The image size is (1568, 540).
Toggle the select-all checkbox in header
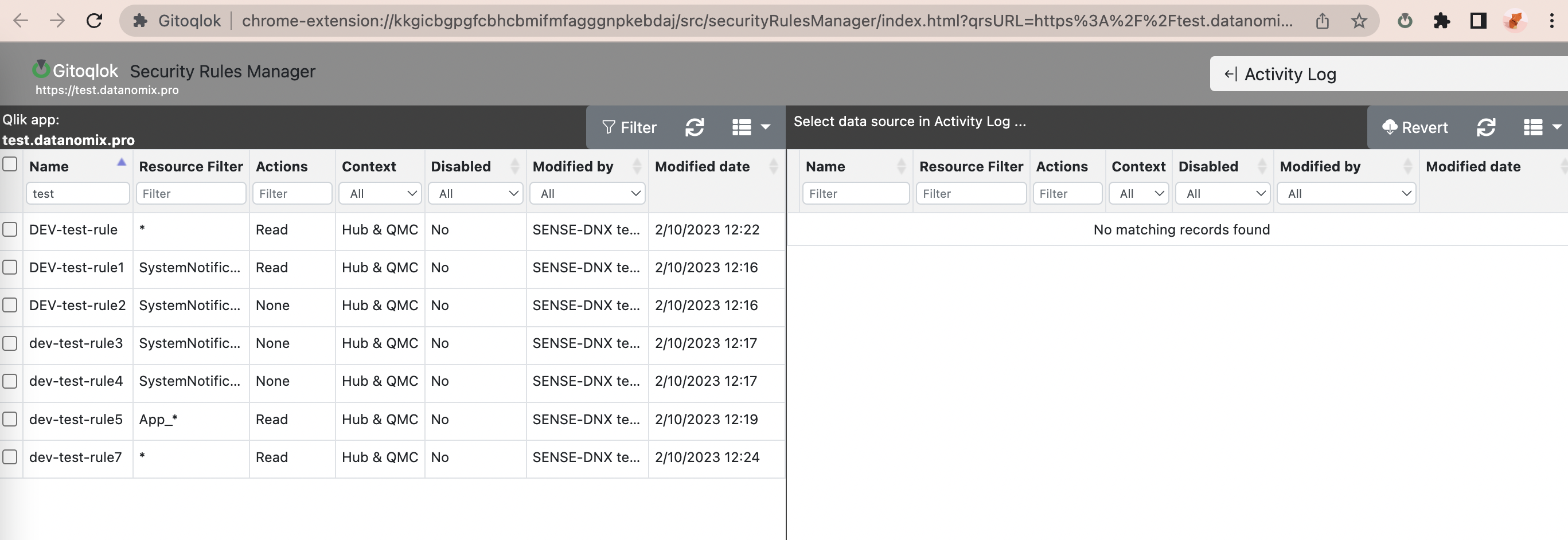tap(10, 163)
